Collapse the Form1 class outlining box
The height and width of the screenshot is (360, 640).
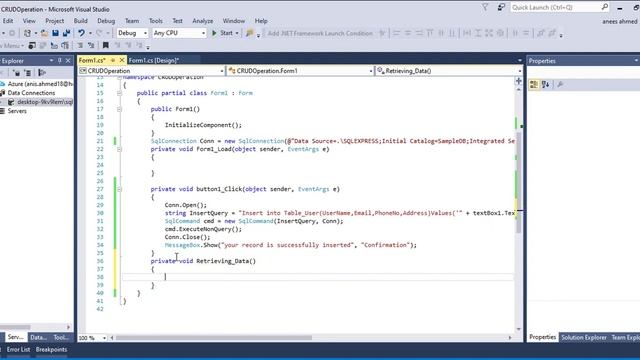[119, 93]
